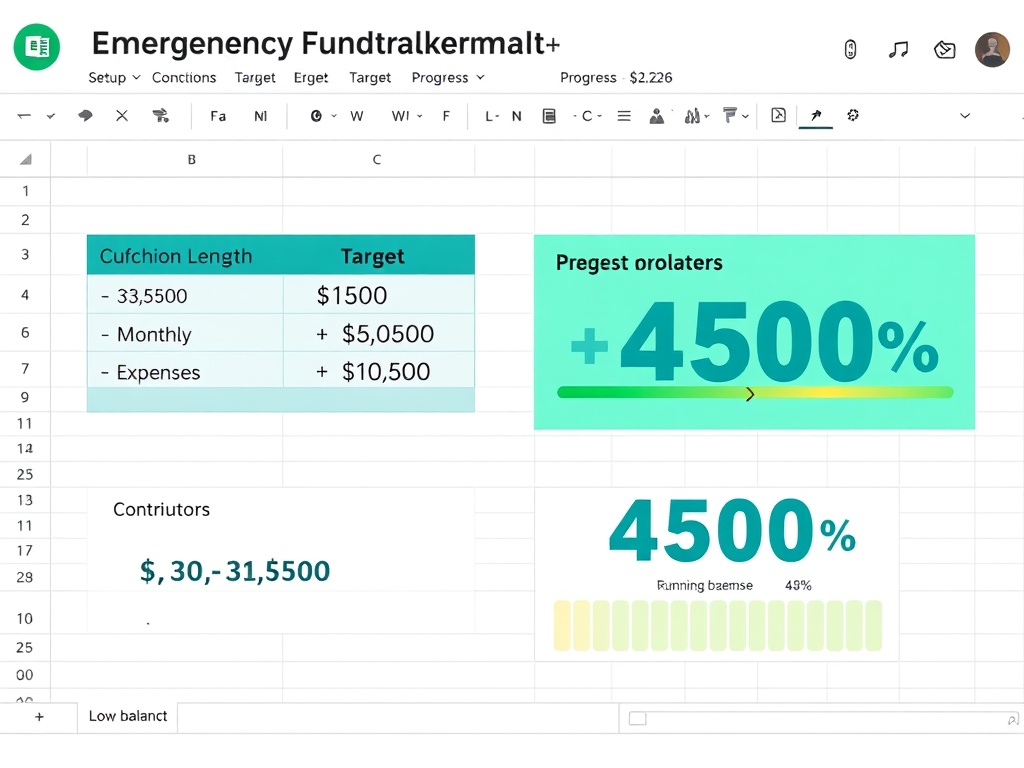Select row 1 header

pyautogui.click(x=25, y=191)
